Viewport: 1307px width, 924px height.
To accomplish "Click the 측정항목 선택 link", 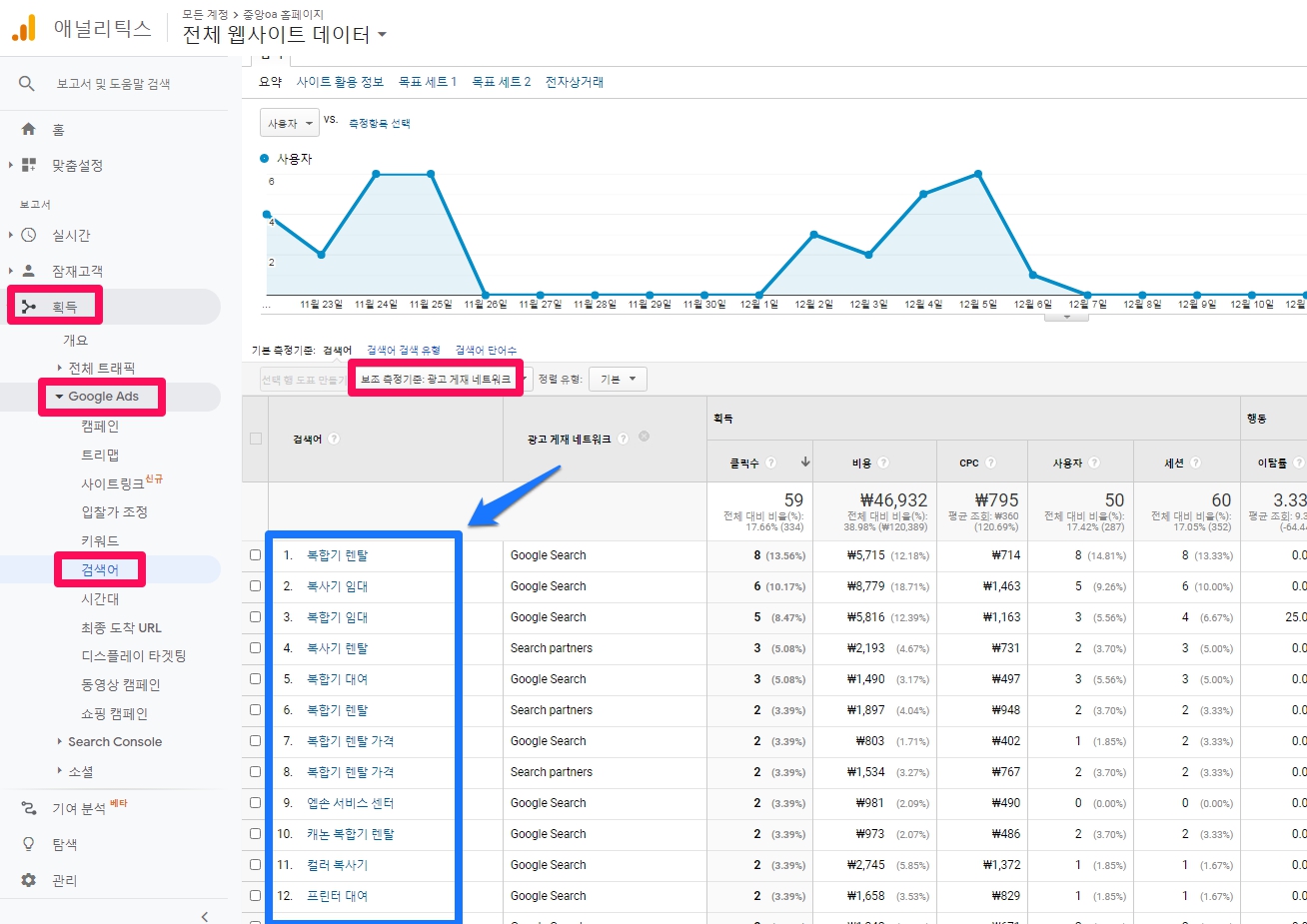I will pos(379,124).
